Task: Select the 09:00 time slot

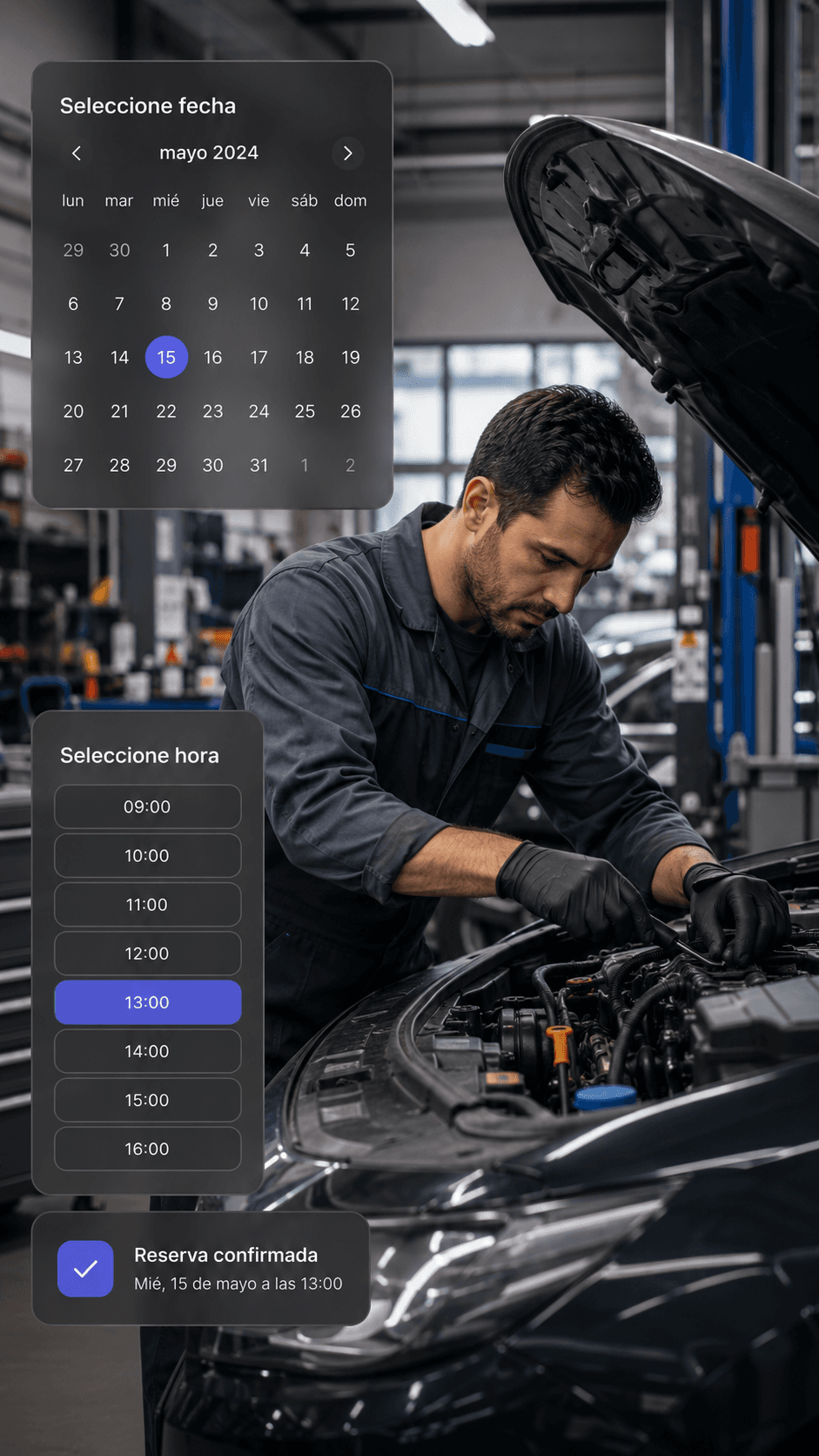Action: 148,806
